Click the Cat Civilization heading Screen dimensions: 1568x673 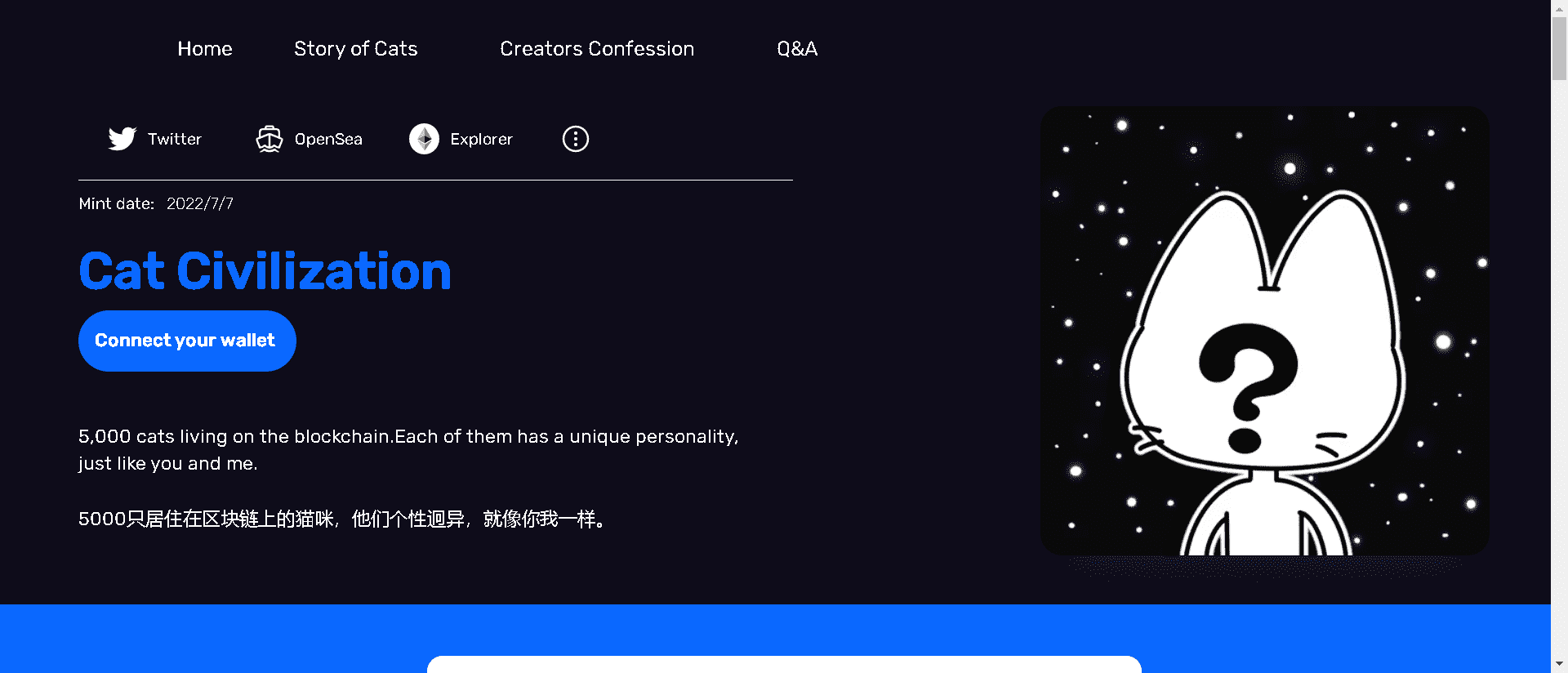point(265,271)
